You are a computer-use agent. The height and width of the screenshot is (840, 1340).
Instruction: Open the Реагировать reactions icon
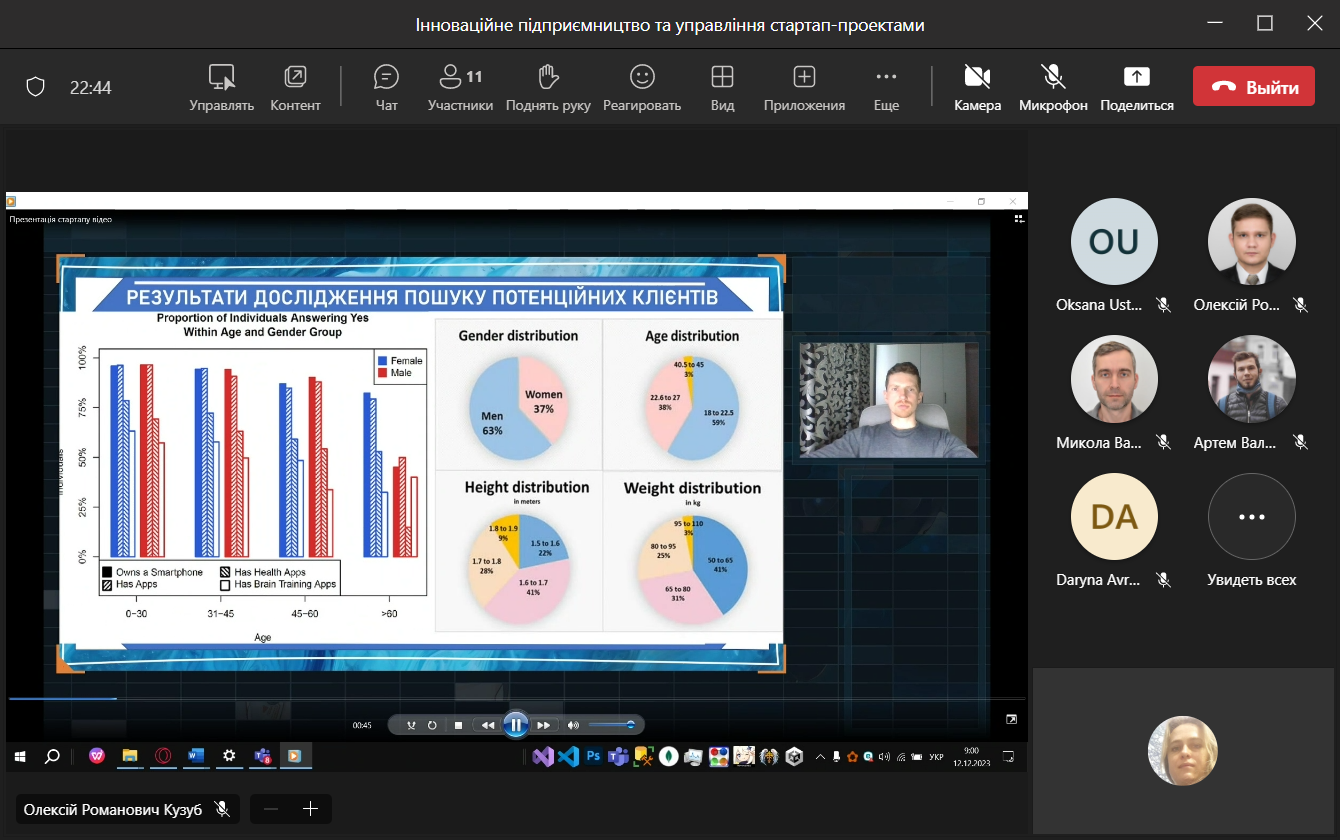pyautogui.click(x=641, y=87)
